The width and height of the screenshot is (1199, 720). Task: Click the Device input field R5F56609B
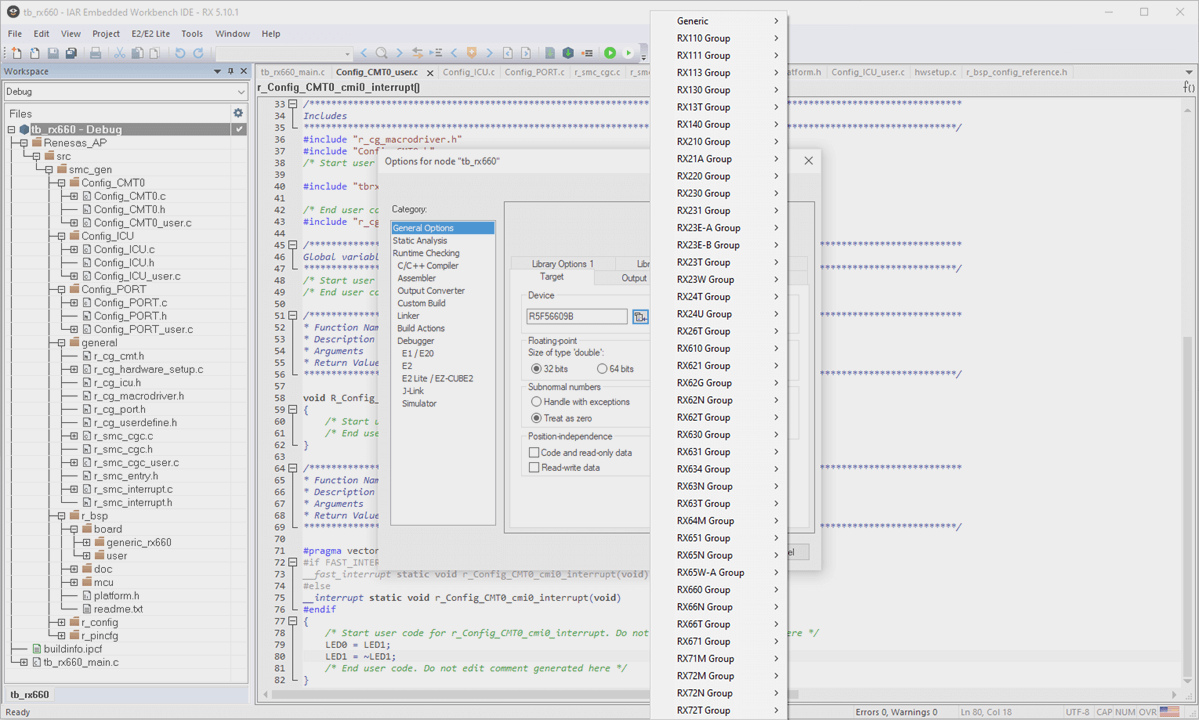(577, 316)
